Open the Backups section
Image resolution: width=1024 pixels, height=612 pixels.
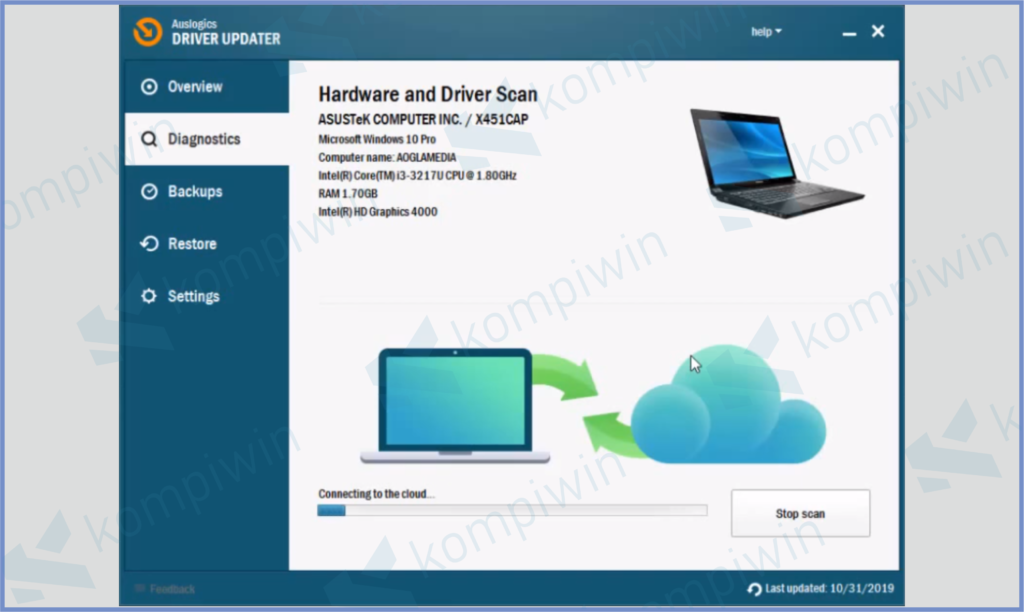(x=194, y=192)
